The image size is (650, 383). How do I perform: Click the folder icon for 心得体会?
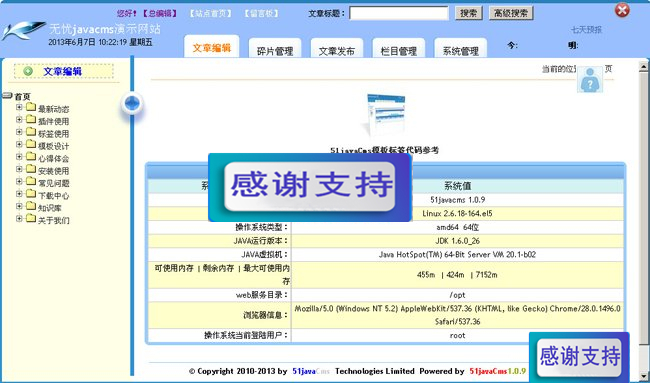point(31,157)
